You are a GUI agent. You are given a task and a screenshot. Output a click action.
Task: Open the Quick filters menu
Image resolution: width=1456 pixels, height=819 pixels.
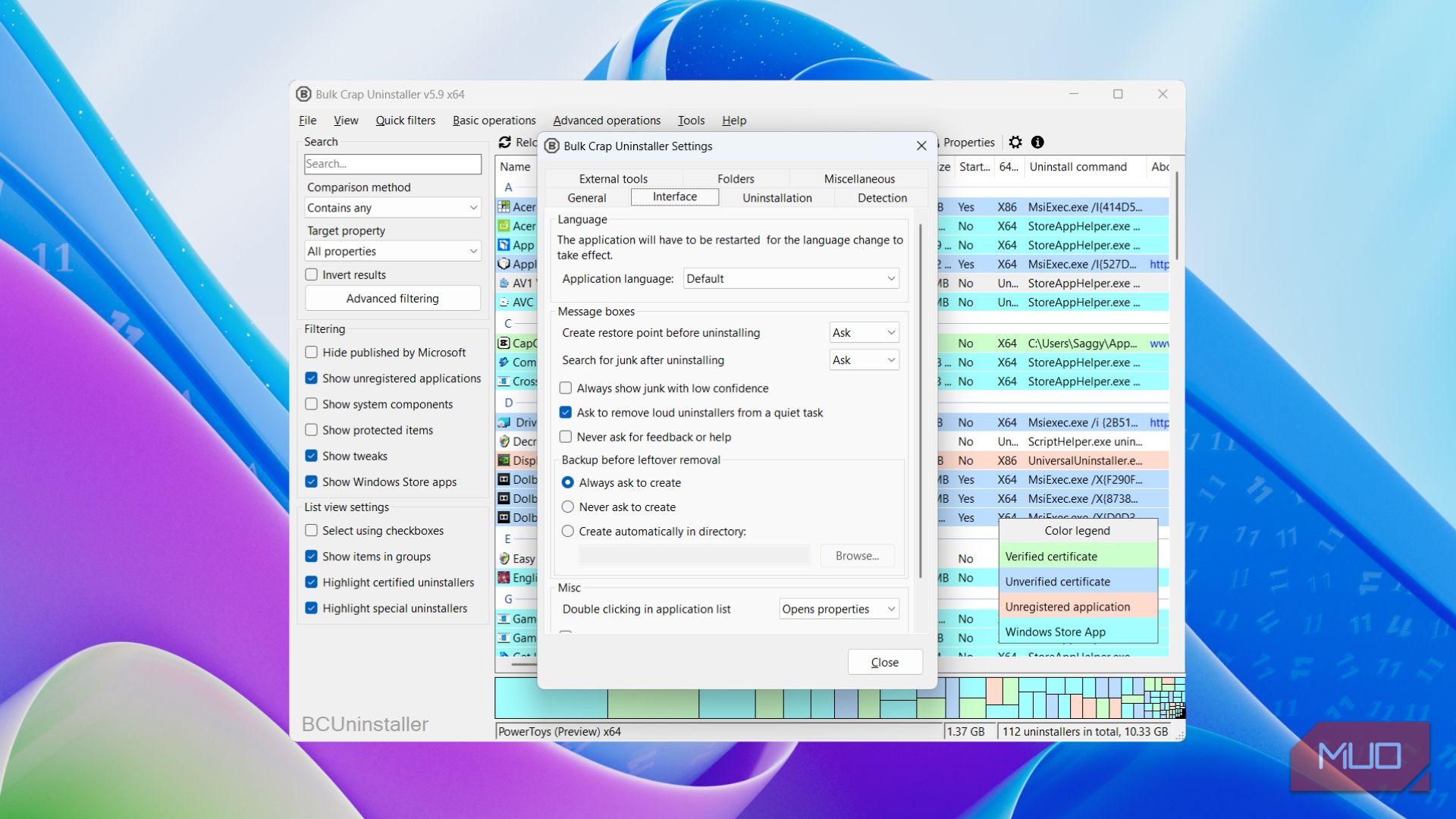(405, 120)
